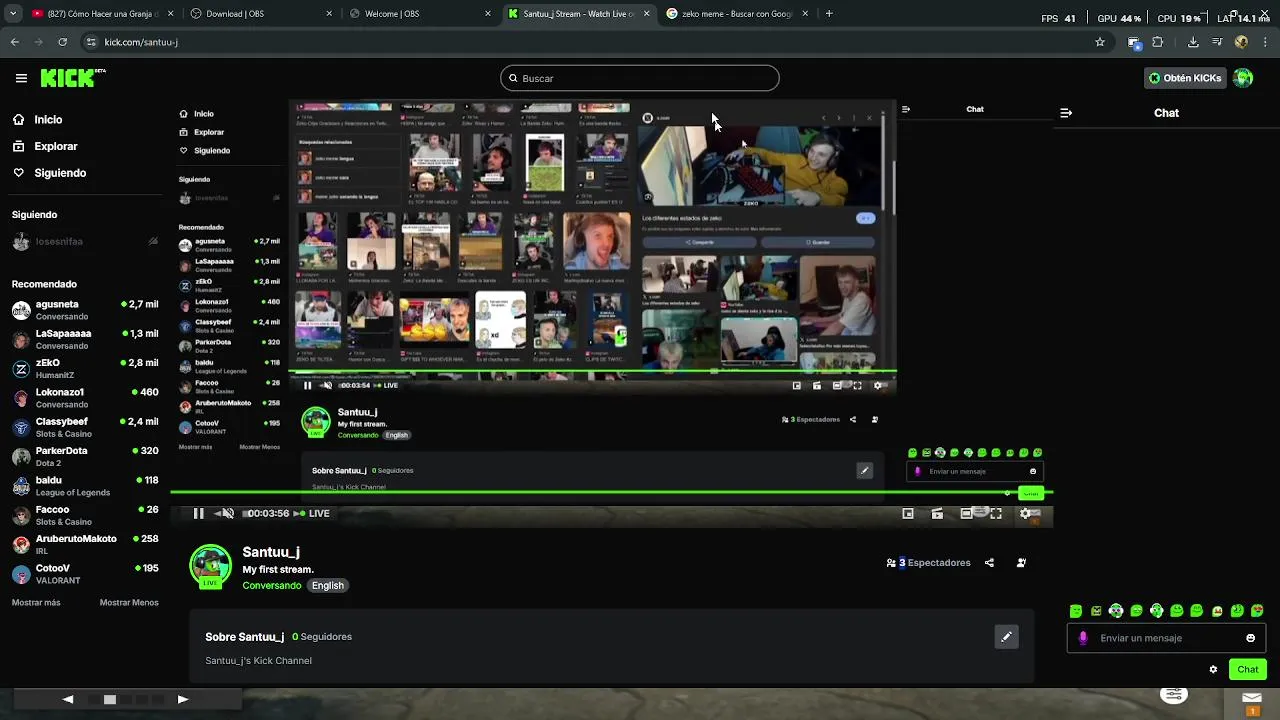1280x720 pixels.
Task: Open the AruberutoMakoto recommended channel
Action: (85, 545)
